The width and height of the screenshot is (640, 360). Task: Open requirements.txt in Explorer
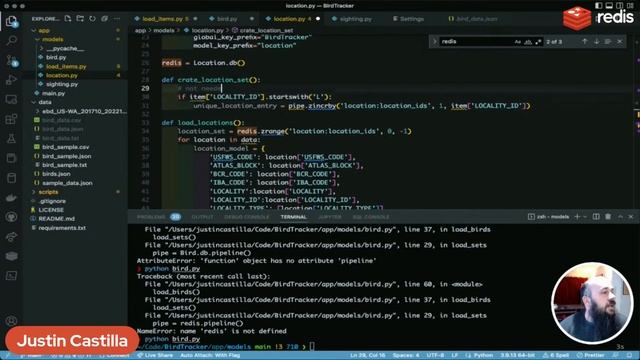(x=62, y=228)
